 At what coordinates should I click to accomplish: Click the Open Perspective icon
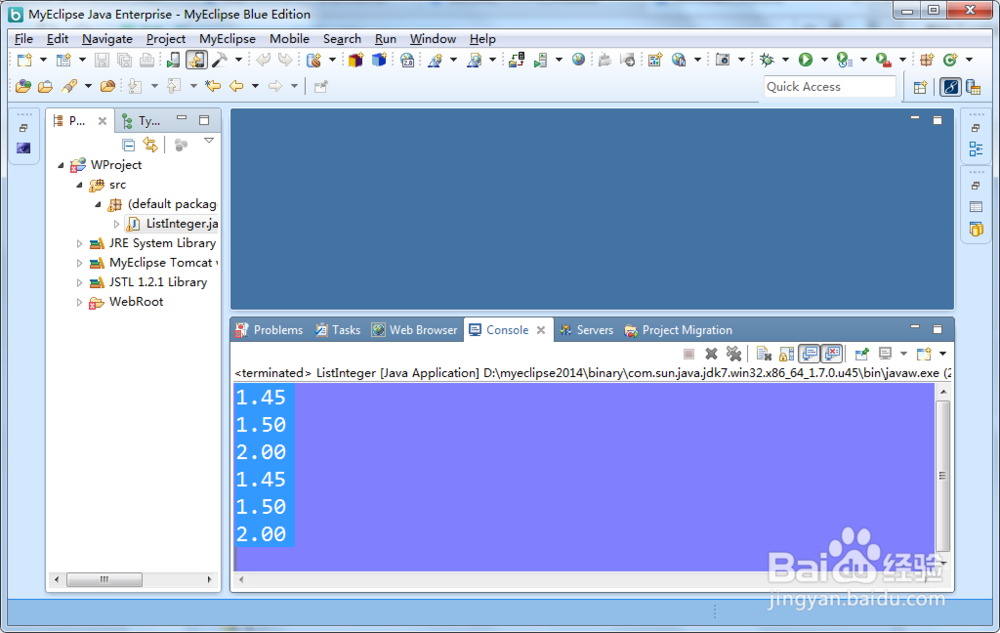(x=920, y=87)
